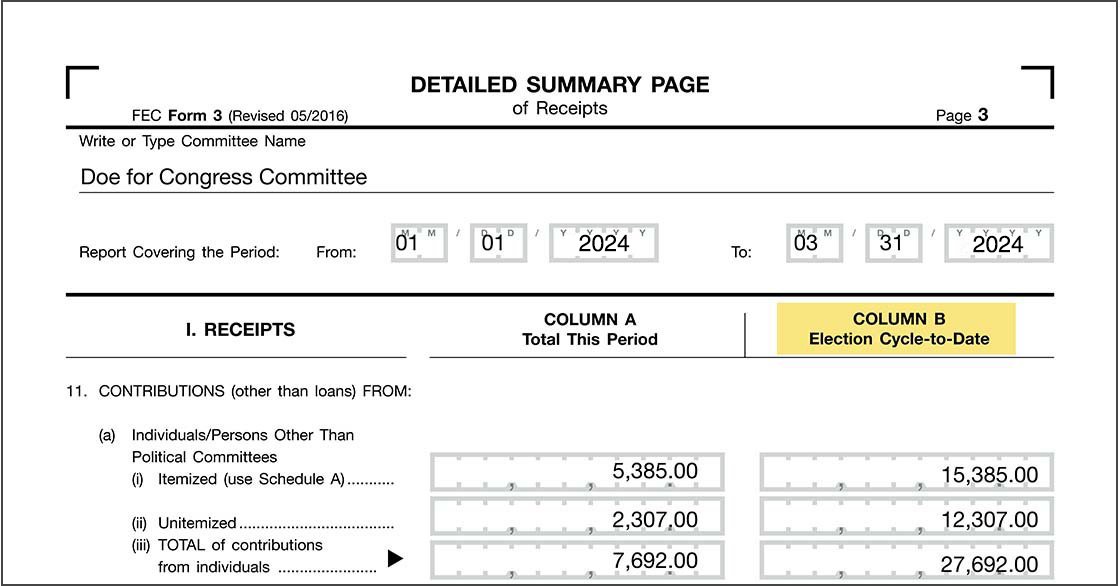1120x586 pixels.
Task: Click the yellow highlighted Column B header
Action: pos(897,329)
